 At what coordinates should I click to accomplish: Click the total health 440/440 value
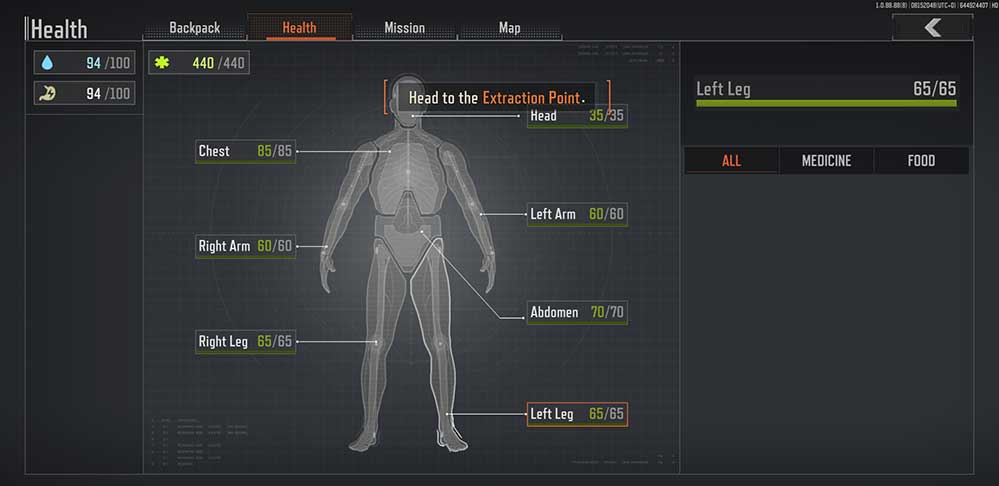click(218, 62)
